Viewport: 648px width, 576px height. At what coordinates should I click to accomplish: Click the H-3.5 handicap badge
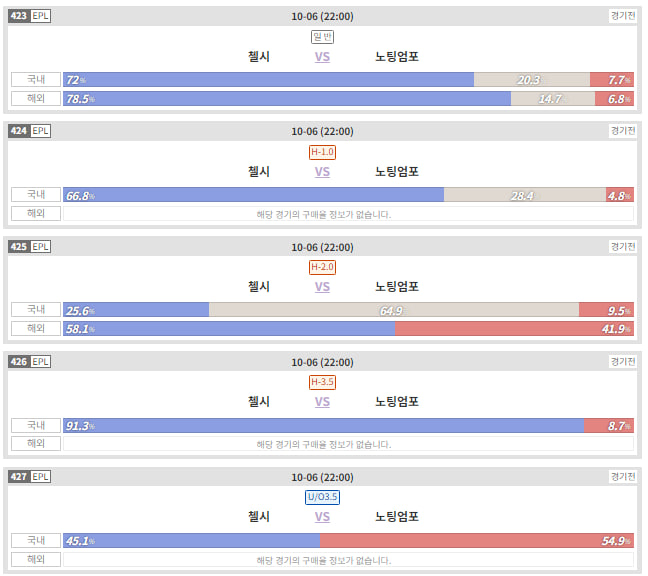[322, 382]
